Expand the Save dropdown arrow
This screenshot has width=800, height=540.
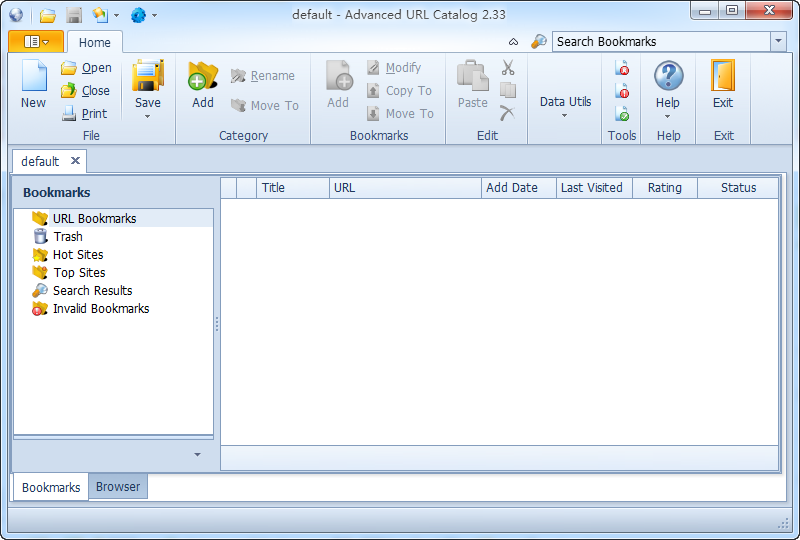[147, 117]
